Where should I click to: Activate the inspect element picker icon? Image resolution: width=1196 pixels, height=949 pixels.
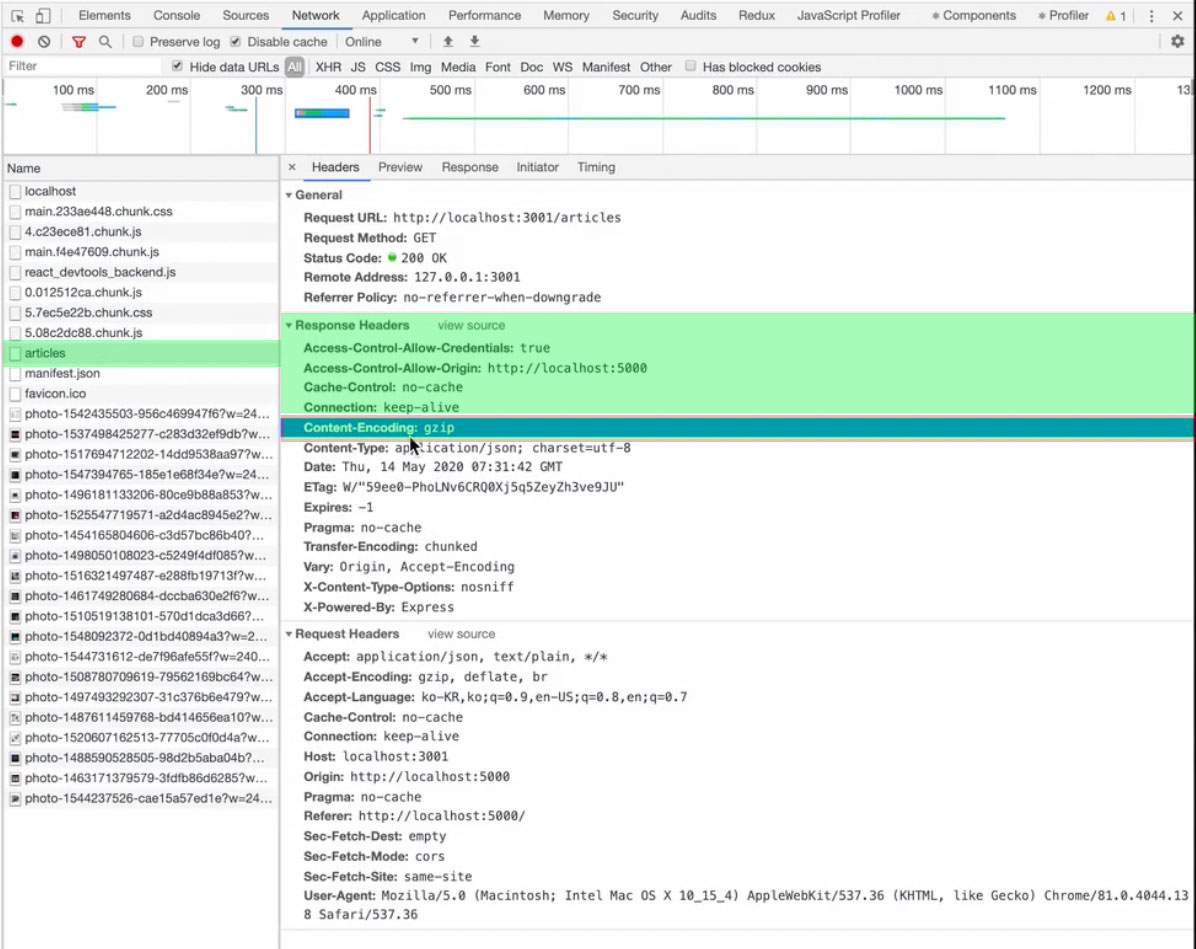pyautogui.click(x=18, y=15)
